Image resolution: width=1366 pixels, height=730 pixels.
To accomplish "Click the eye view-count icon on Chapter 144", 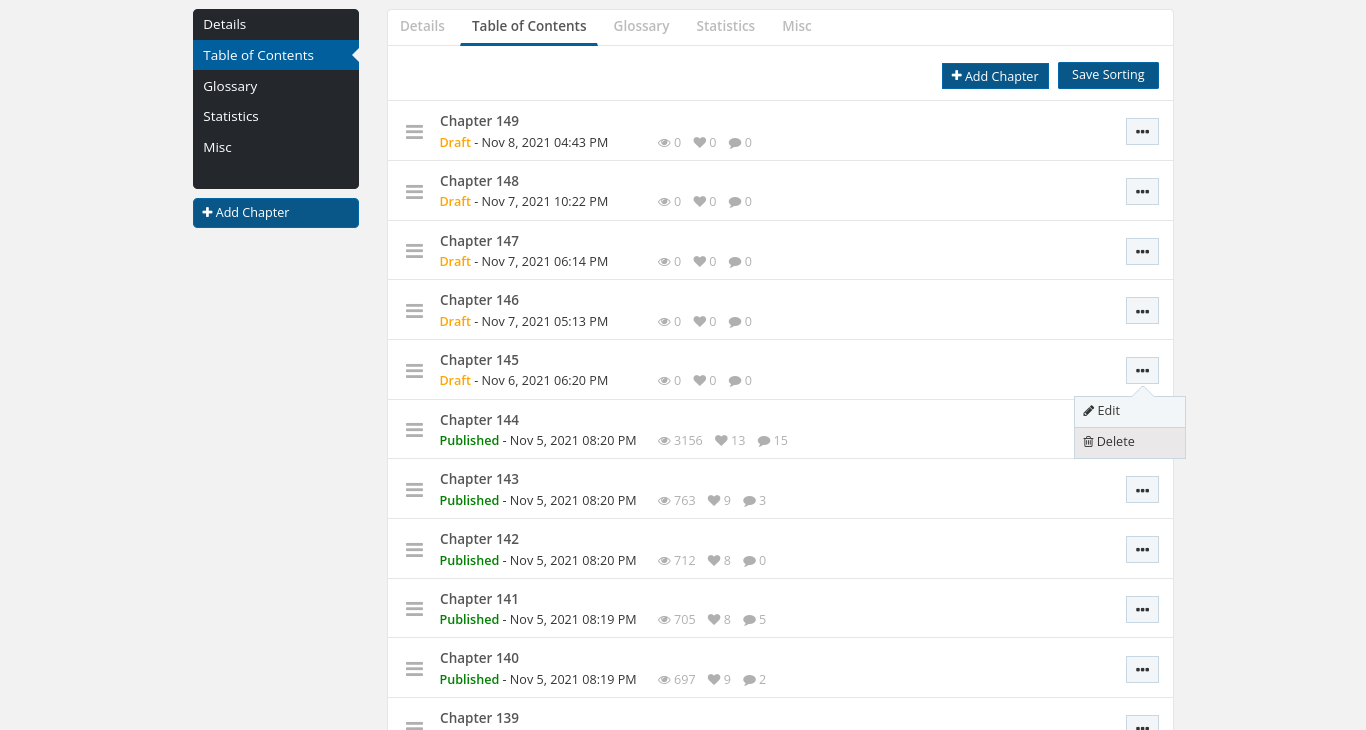I will click(x=663, y=440).
